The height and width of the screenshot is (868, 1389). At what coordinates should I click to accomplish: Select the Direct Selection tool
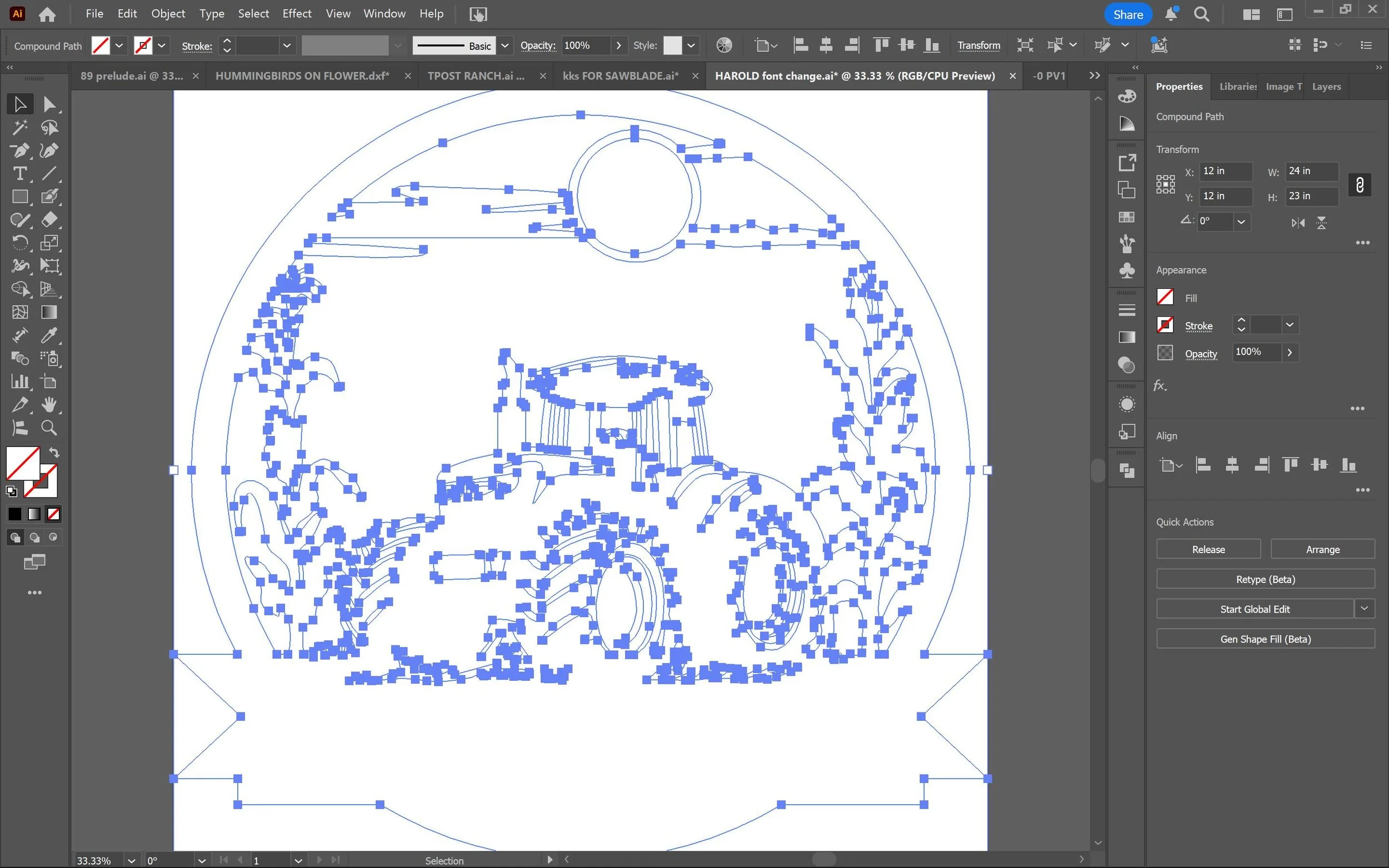pos(49,104)
